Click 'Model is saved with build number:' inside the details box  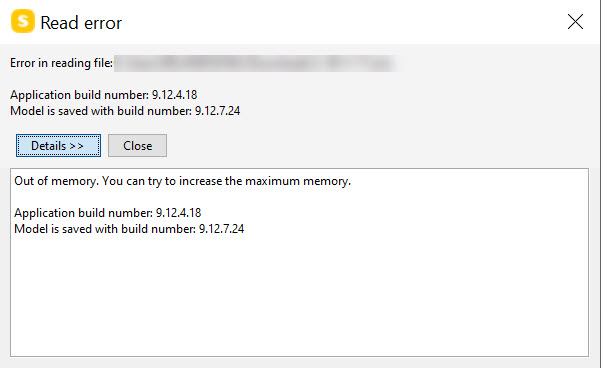(105, 229)
